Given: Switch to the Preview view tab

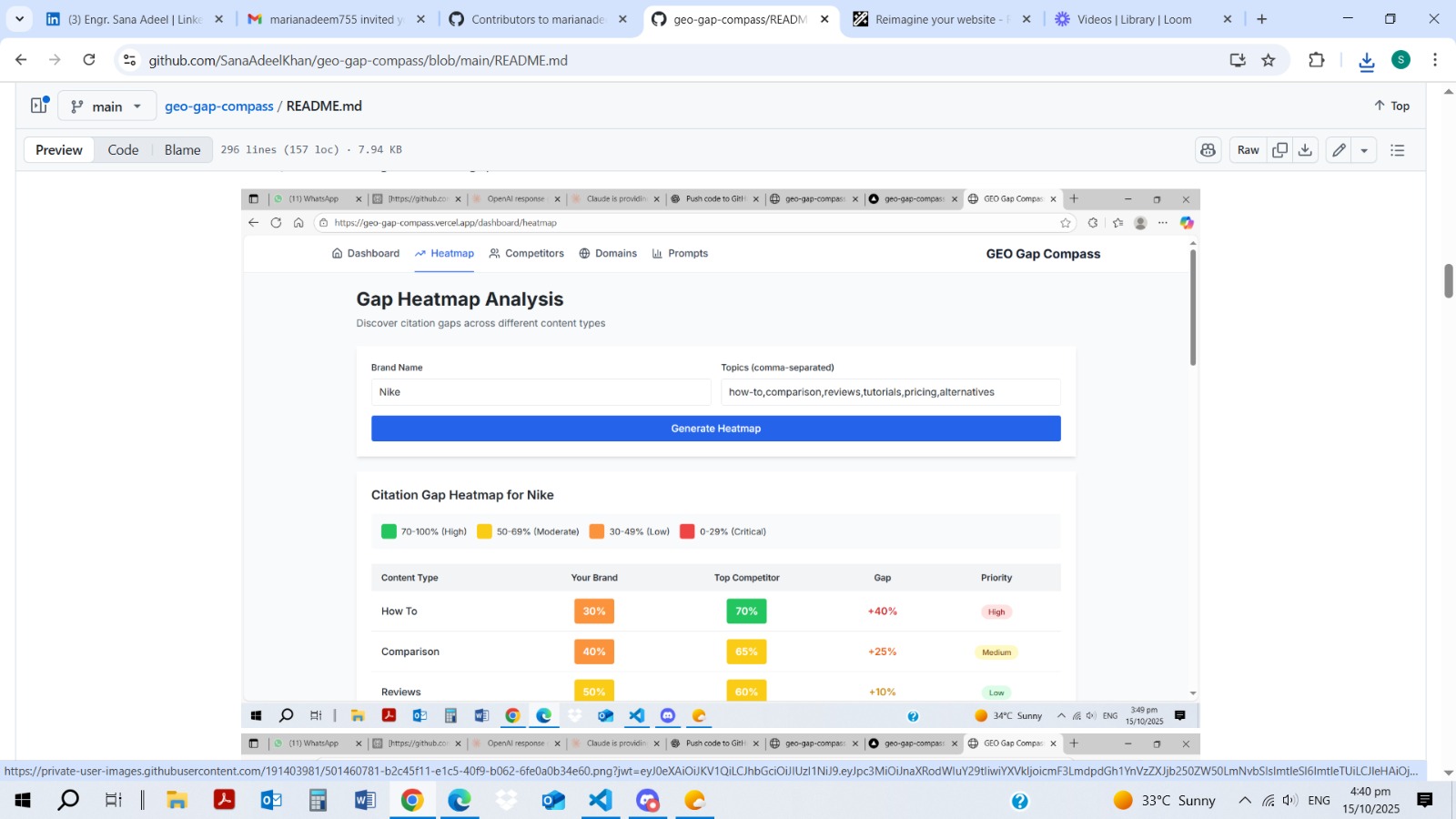Looking at the screenshot, I should (x=59, y=150).
